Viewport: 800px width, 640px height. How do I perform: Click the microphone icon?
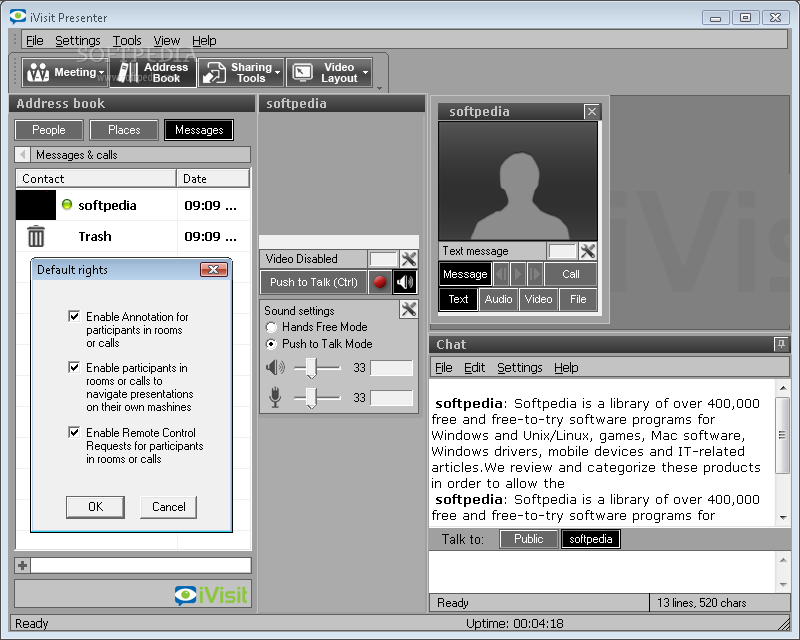(x=275, y=398)
